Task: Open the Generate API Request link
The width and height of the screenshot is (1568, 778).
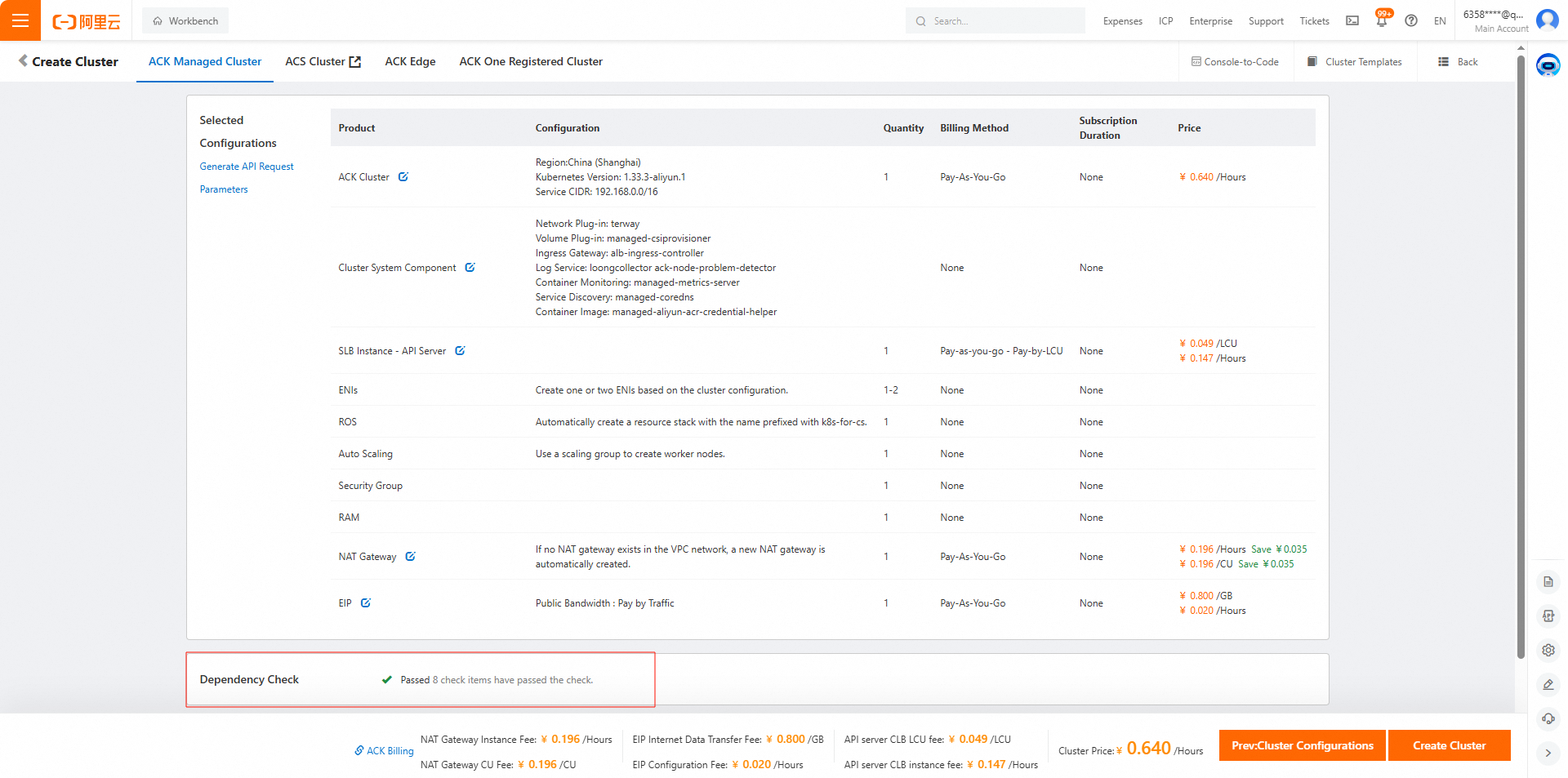Action: tap(247, 167)
